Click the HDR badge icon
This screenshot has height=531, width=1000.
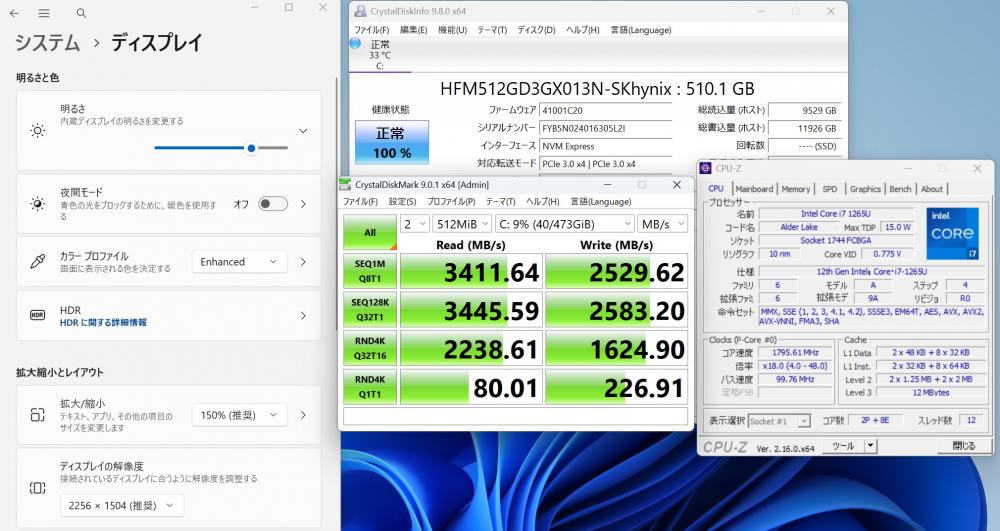pos(38,316)
